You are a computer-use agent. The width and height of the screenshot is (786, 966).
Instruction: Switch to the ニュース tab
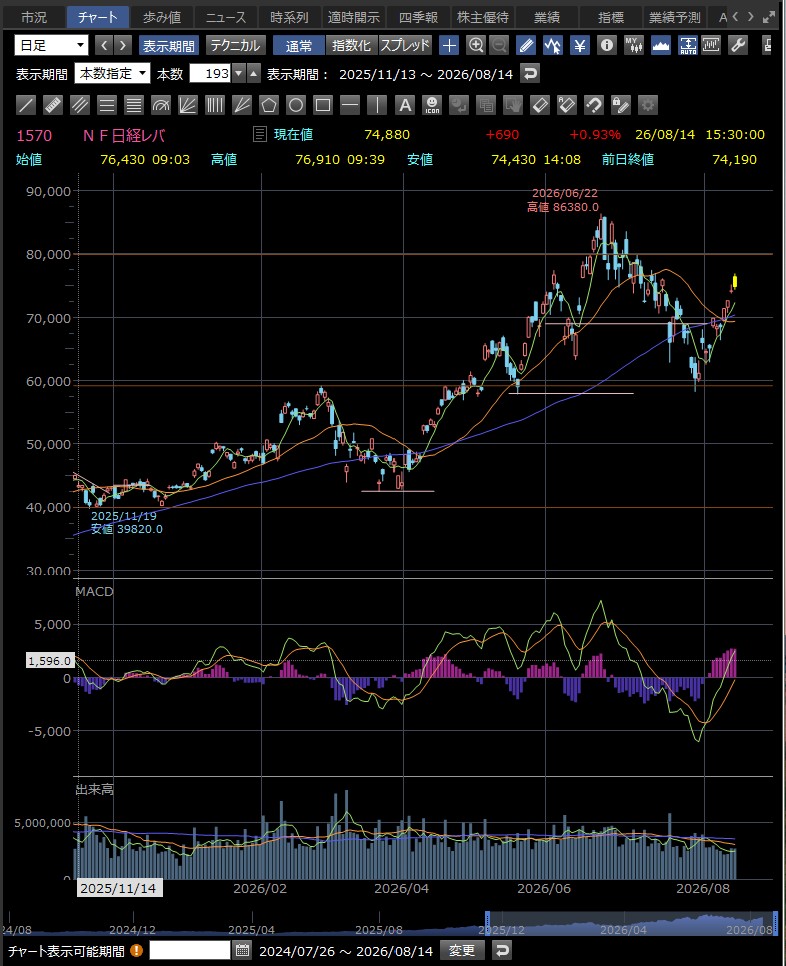[225, 17]
